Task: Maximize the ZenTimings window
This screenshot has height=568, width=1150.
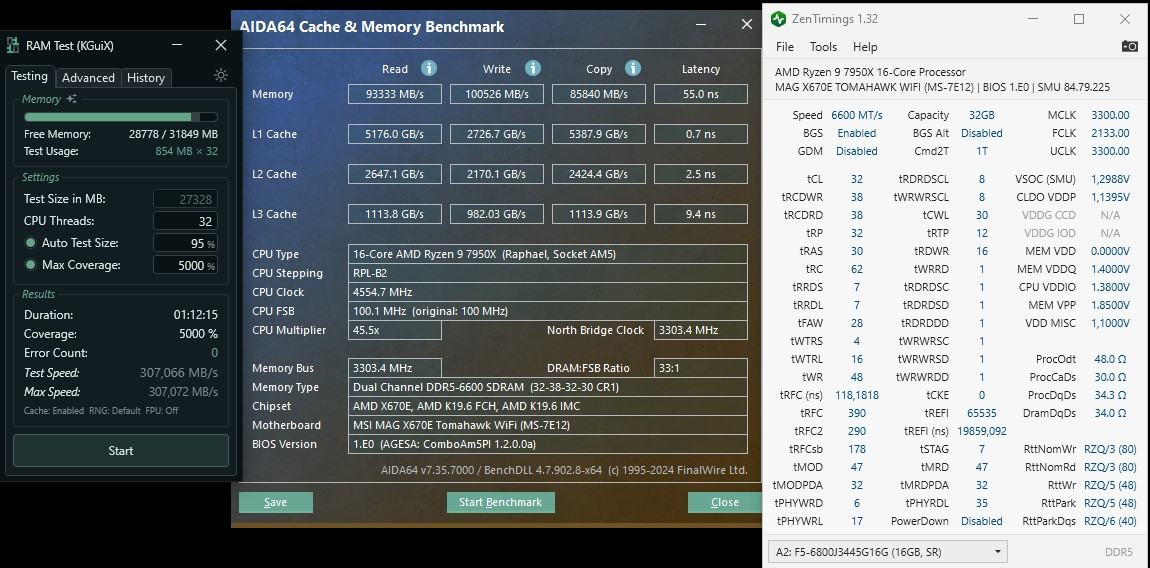Action: (x=1079, y=19)
